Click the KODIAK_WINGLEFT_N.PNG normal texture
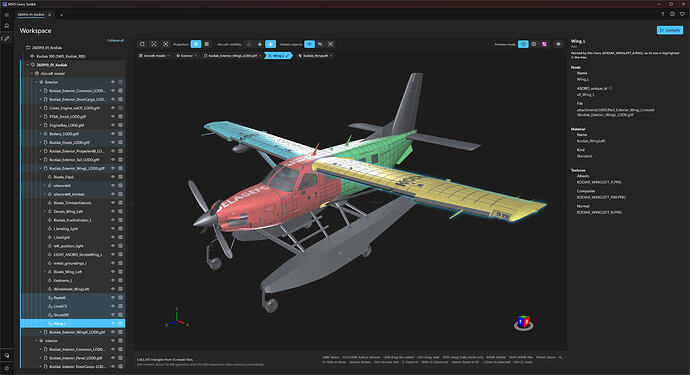This screenshot has width=690, height=375. click(599, 212)
